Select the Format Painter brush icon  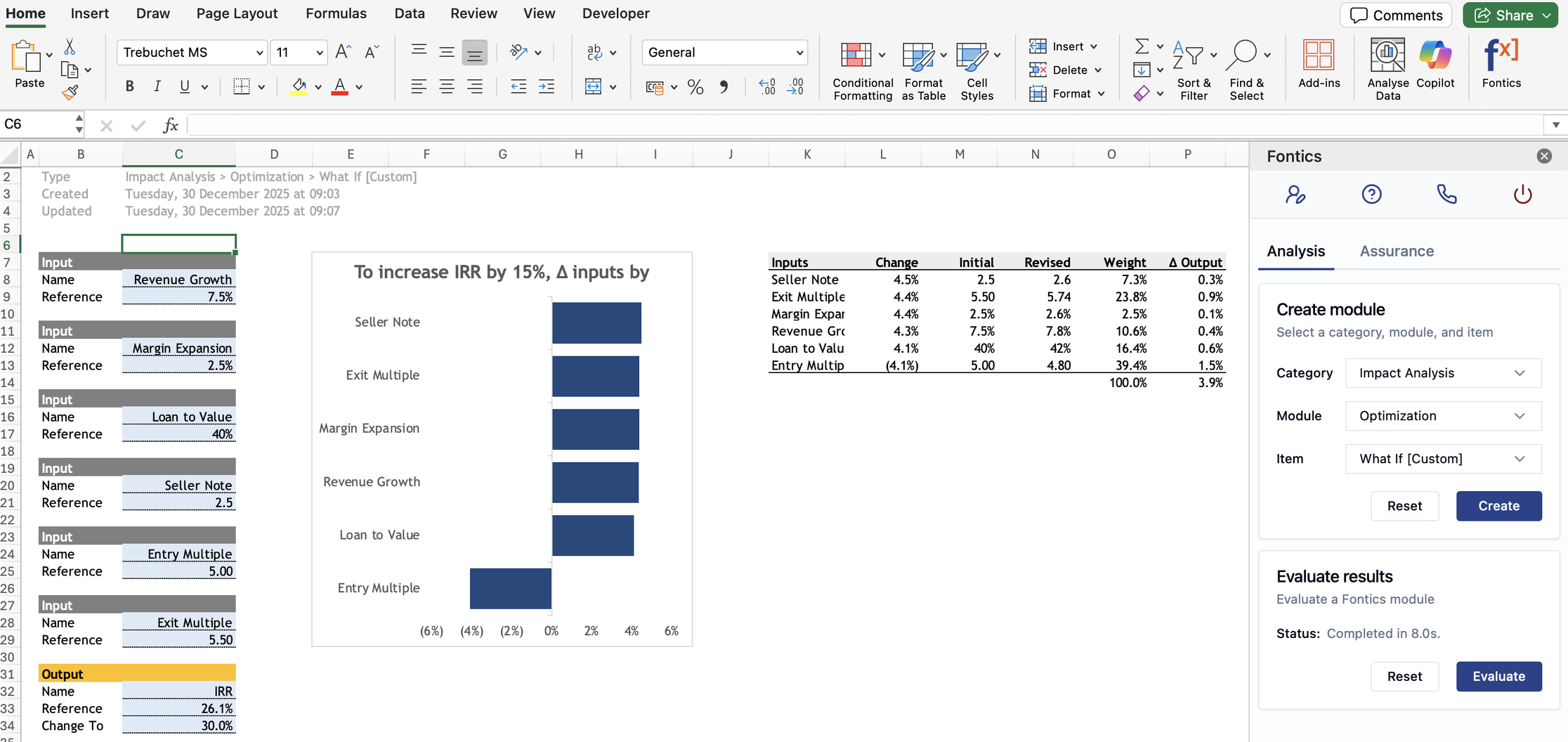pyautogui.click(x=70, y=93)
